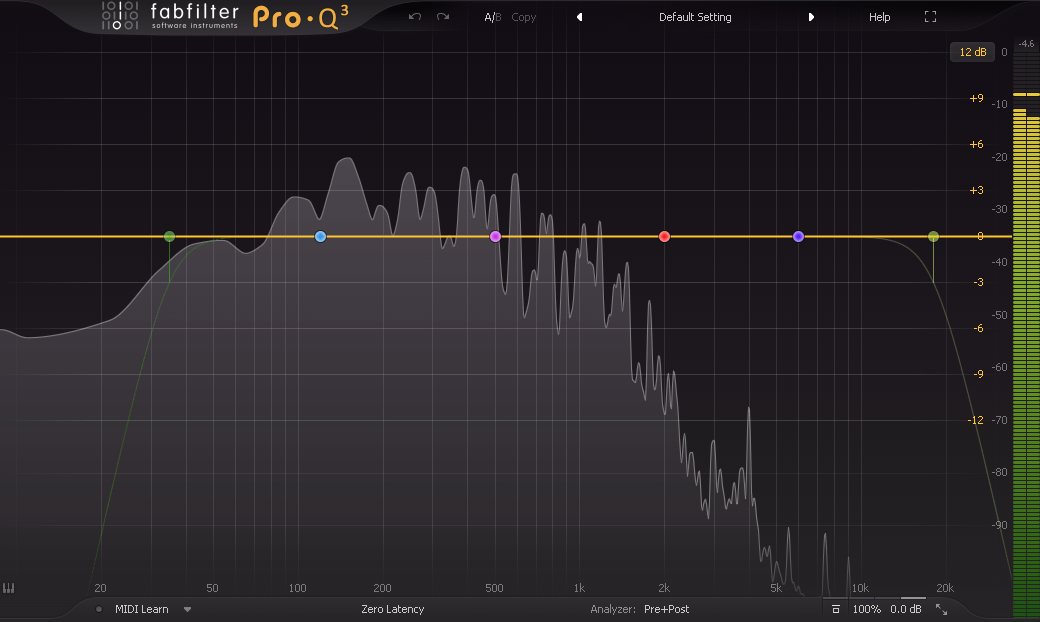Click the Copy button
Screen dimensions: 1040x622
click(x=524, y=17)
